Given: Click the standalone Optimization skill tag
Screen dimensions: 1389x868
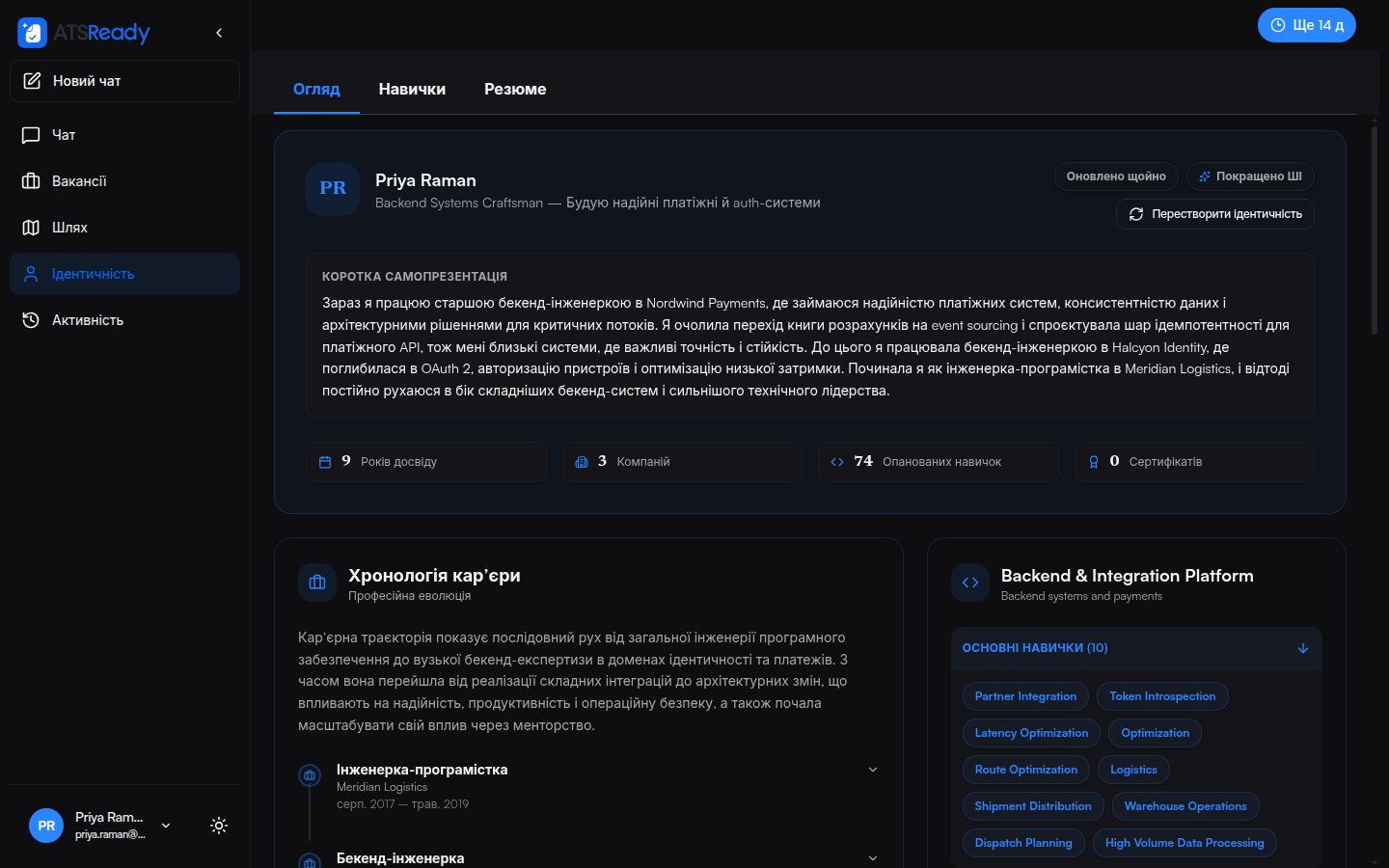Looking at the screenshot, I should [x=1155, y=733].
